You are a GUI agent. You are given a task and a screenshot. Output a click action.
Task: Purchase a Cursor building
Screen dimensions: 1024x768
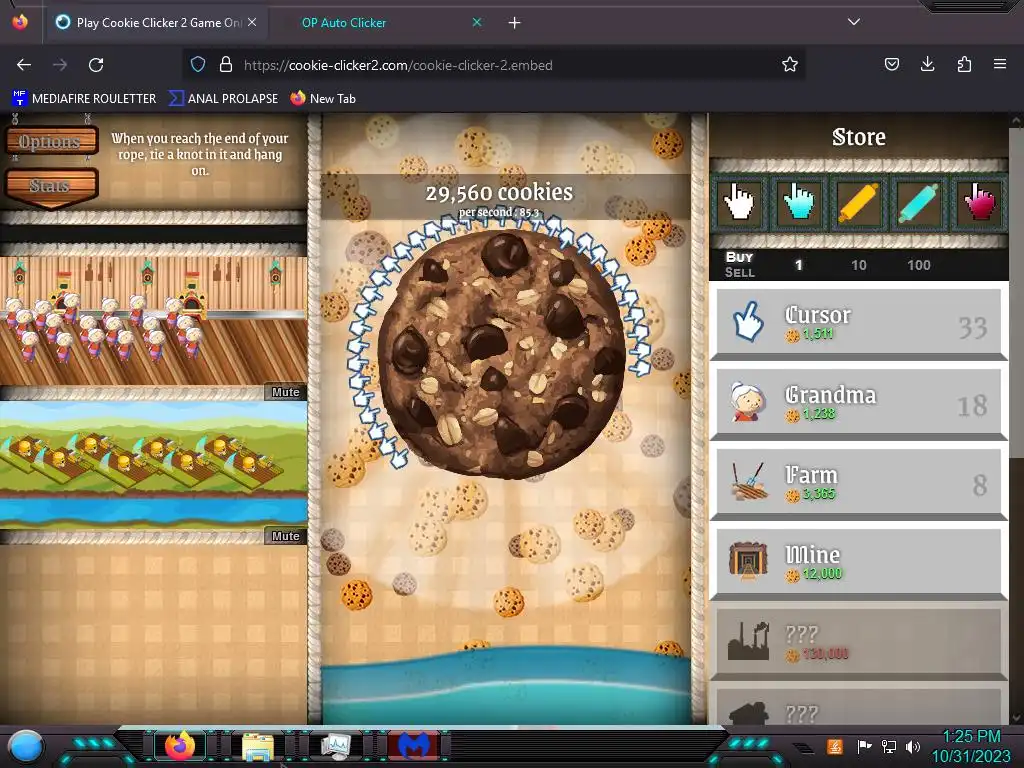point(859,323)
